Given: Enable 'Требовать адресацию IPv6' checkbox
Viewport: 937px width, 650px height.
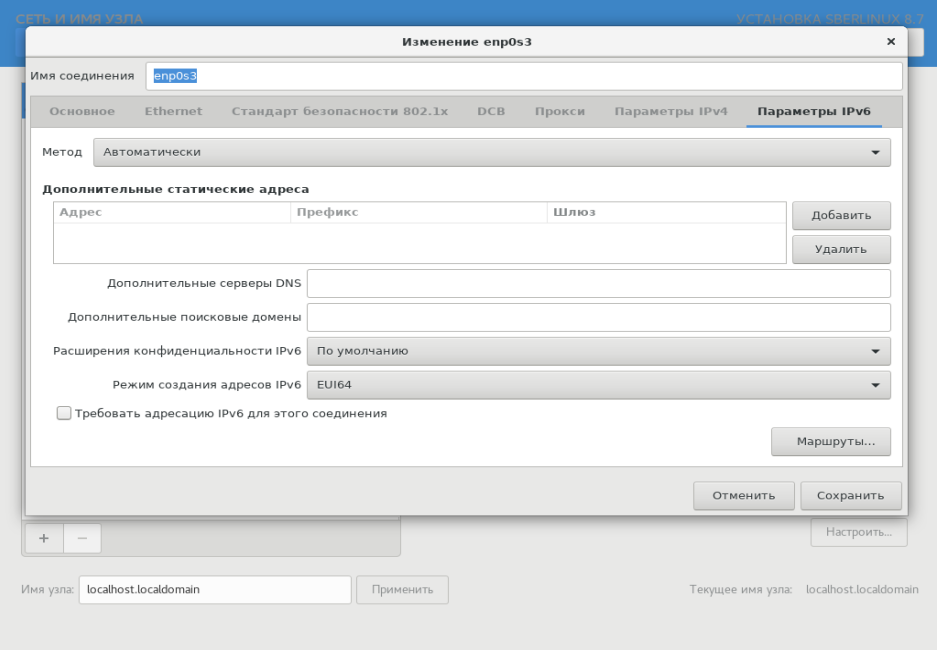Looking at the screenshot, I should click(65, 413).
